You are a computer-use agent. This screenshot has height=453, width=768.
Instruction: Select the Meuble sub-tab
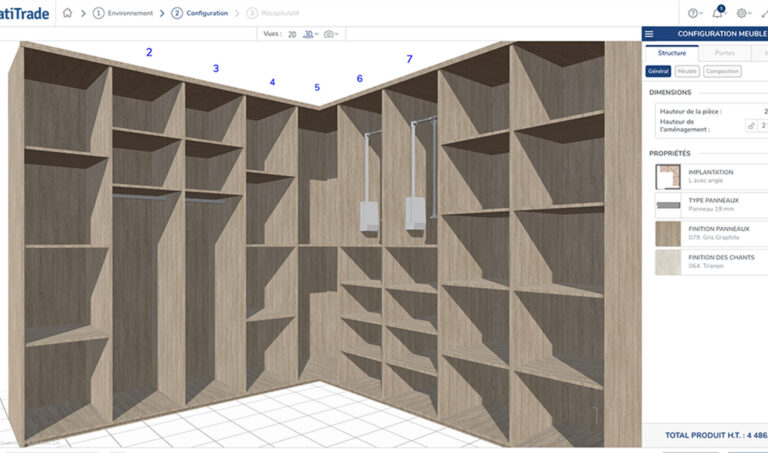687,72
